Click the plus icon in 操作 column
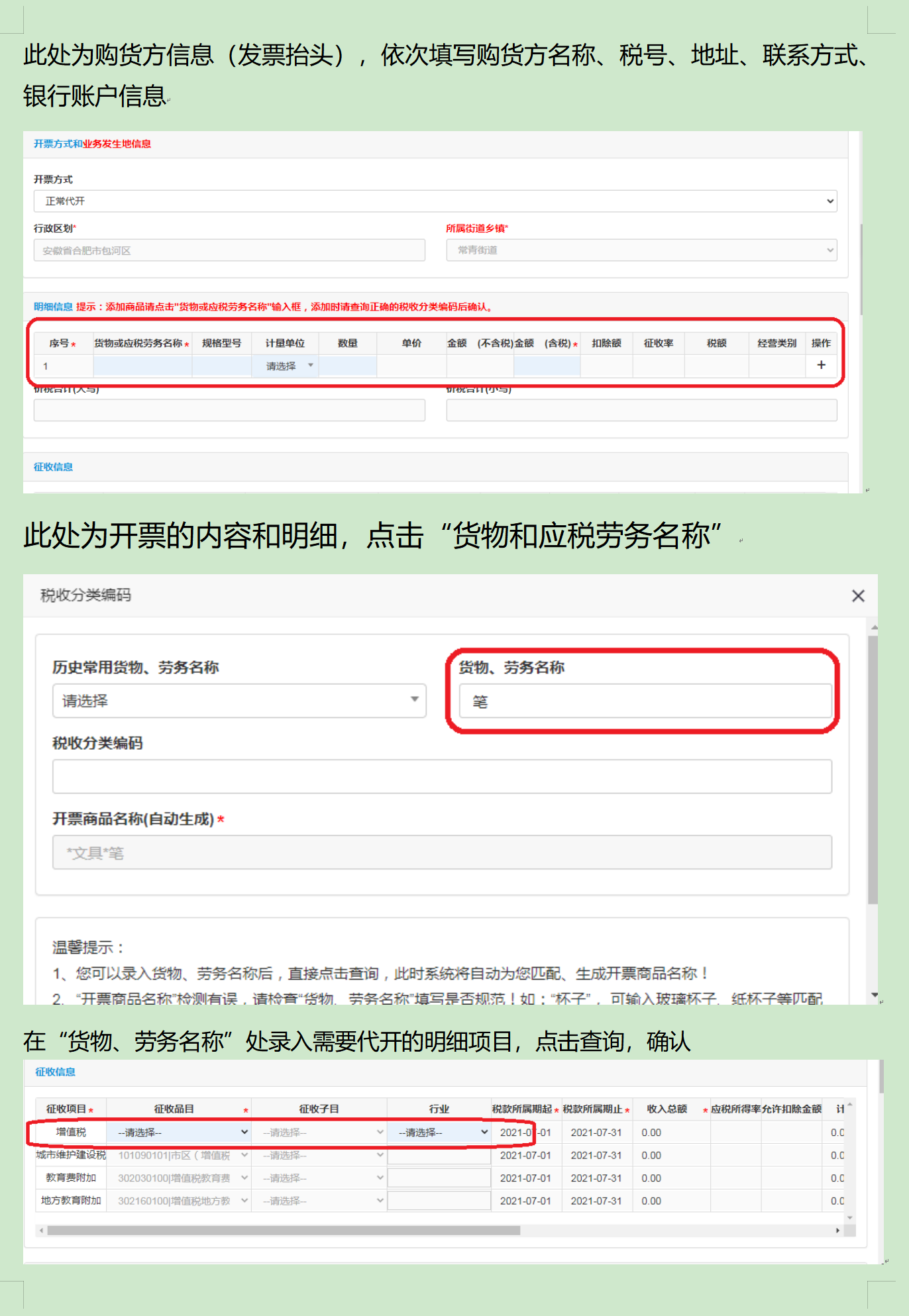 [x=821, y=365]
